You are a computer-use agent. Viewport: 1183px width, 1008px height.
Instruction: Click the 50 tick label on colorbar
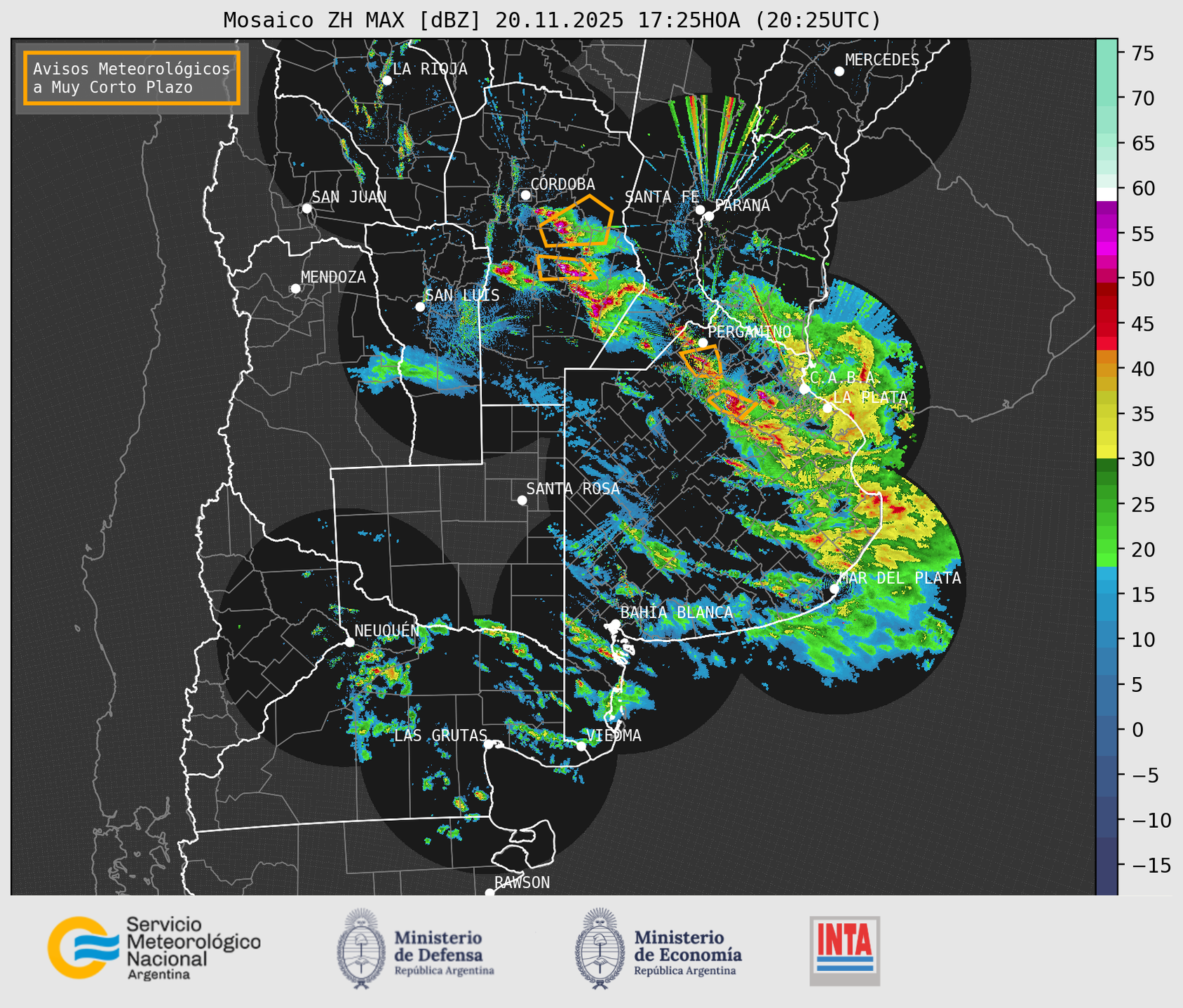click(1142, 279)
